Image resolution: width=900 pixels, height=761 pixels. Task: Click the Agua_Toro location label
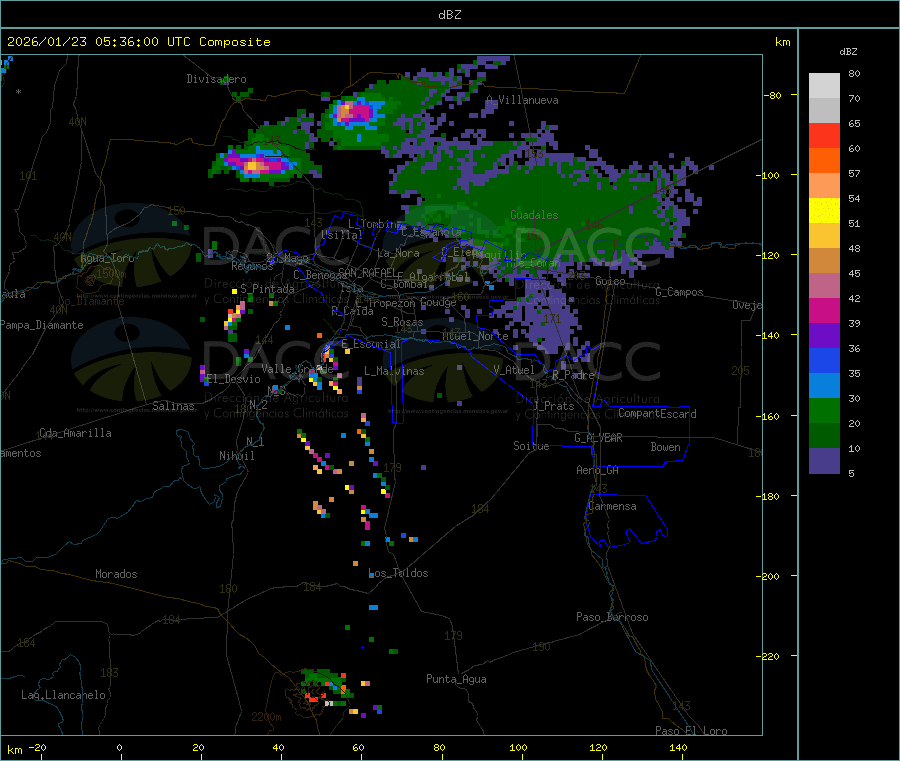click(x=107, y=258)
